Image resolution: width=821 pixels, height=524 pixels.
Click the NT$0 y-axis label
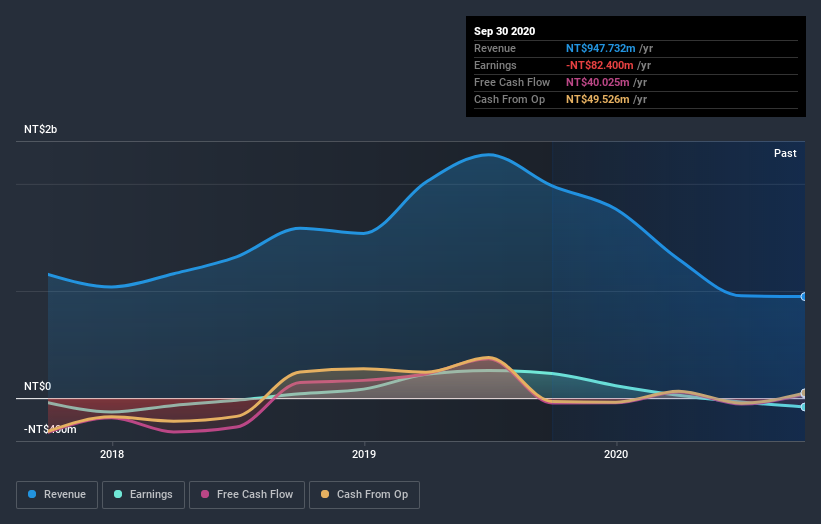tap(37, 386)
